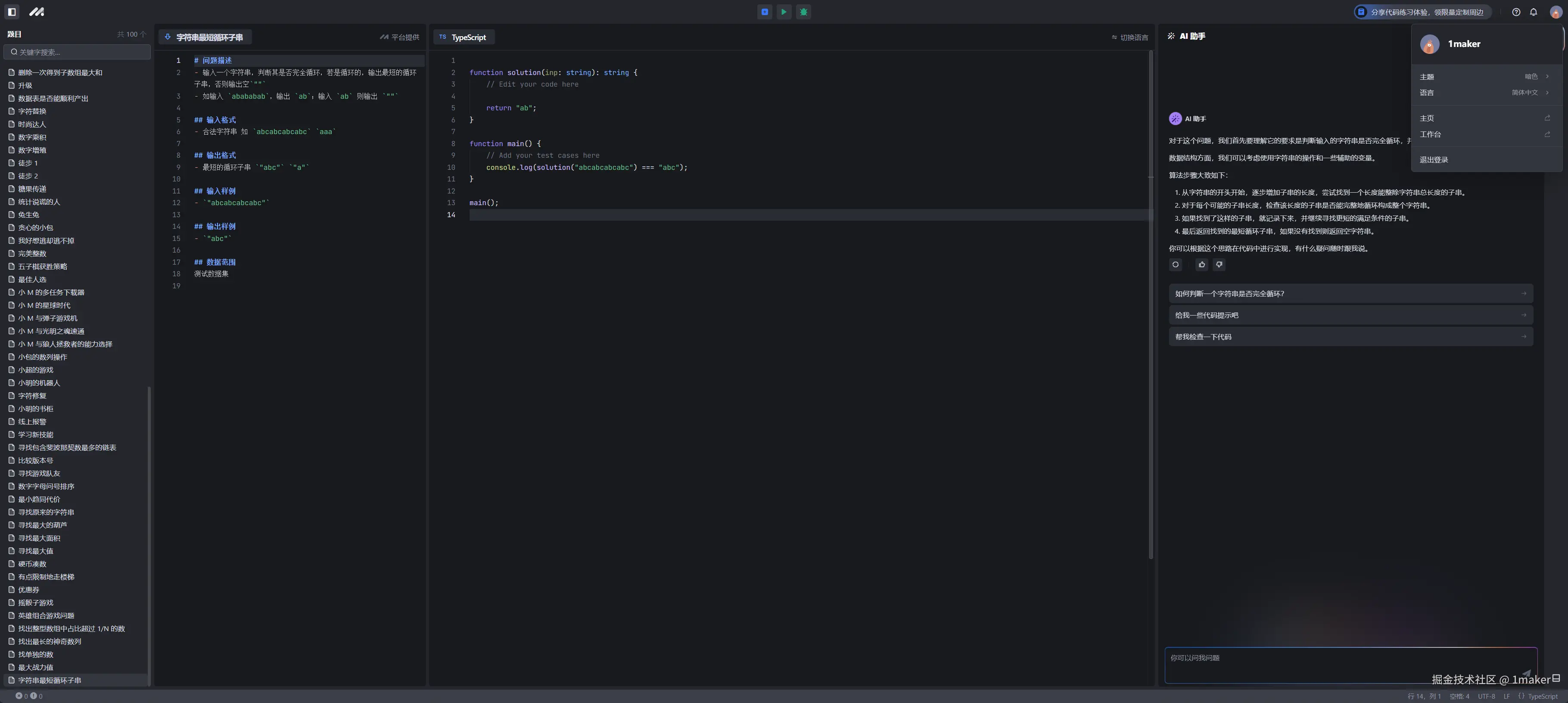Click suggestion 给我一些代码提示吧

click(1350, 315)
